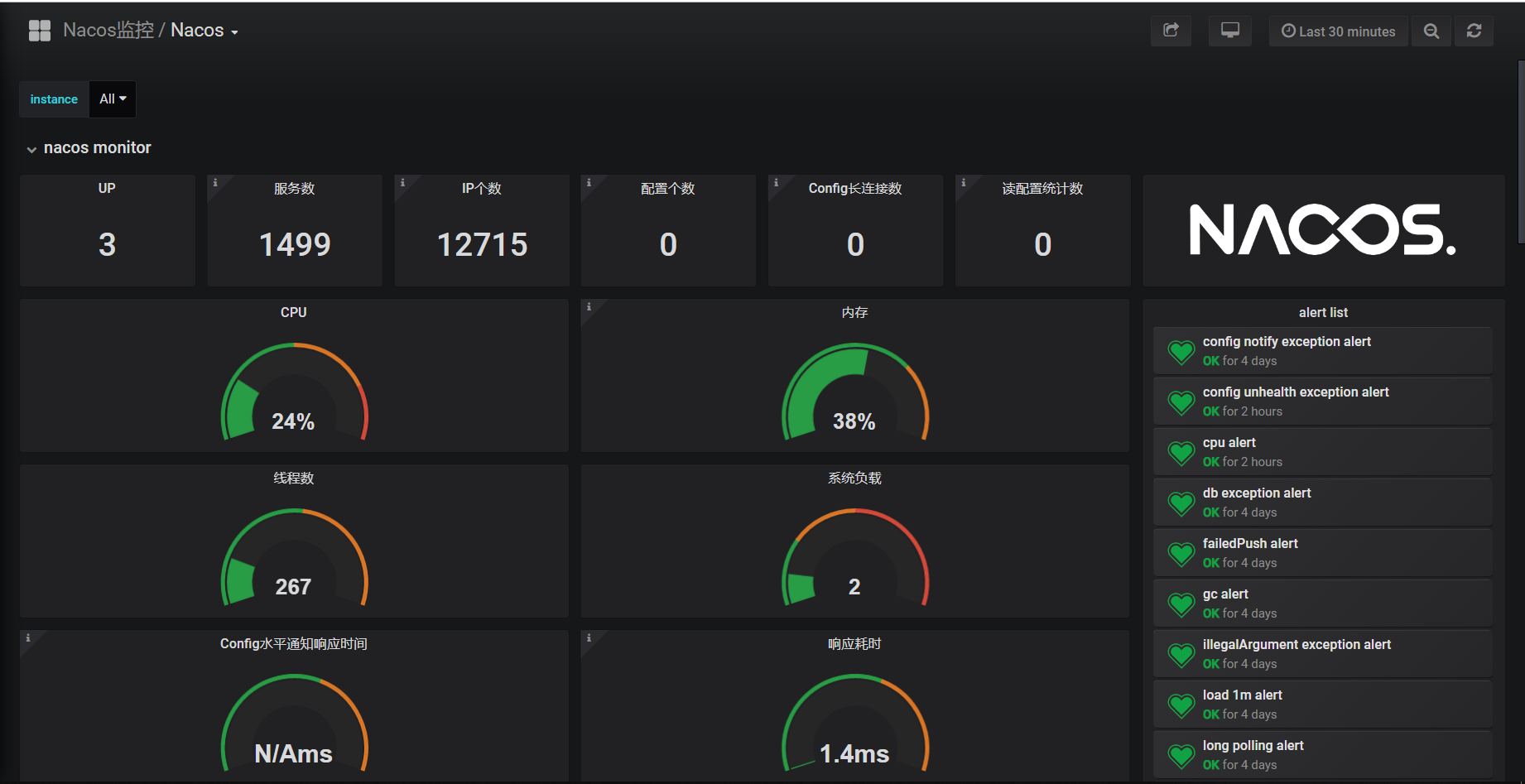This screenshot has width=1525, height=784.
Task: Click the 服务数 panel title
Action: tap(295, 189)
